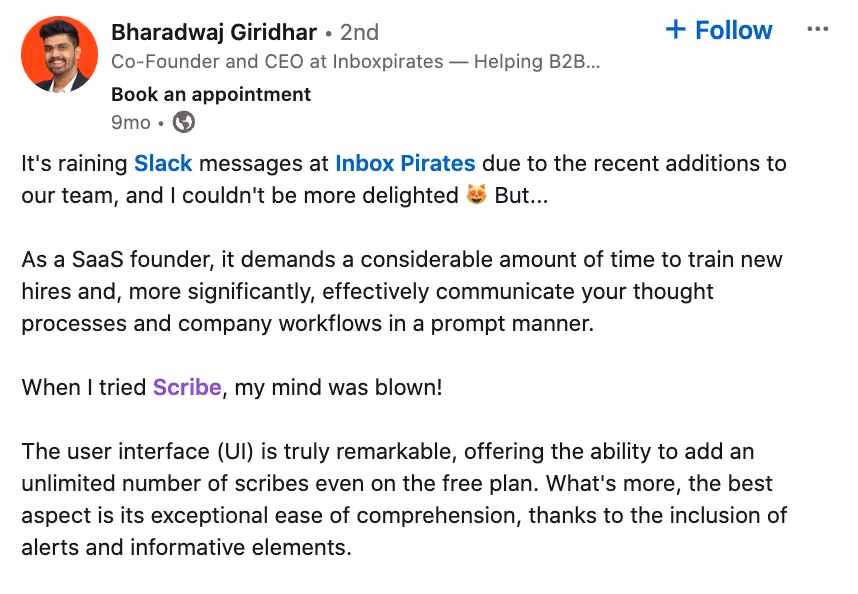Click the 9mo timestamp to open the post
858x594 pixels.
131,121
